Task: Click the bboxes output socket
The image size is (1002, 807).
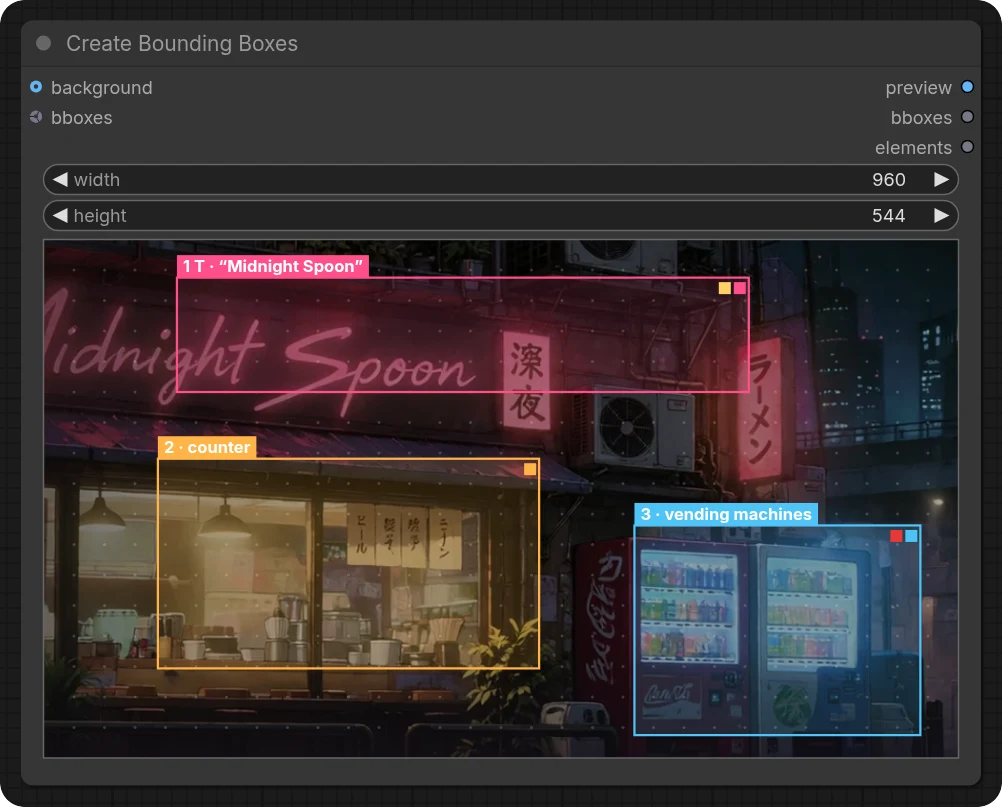Action: 967,116
